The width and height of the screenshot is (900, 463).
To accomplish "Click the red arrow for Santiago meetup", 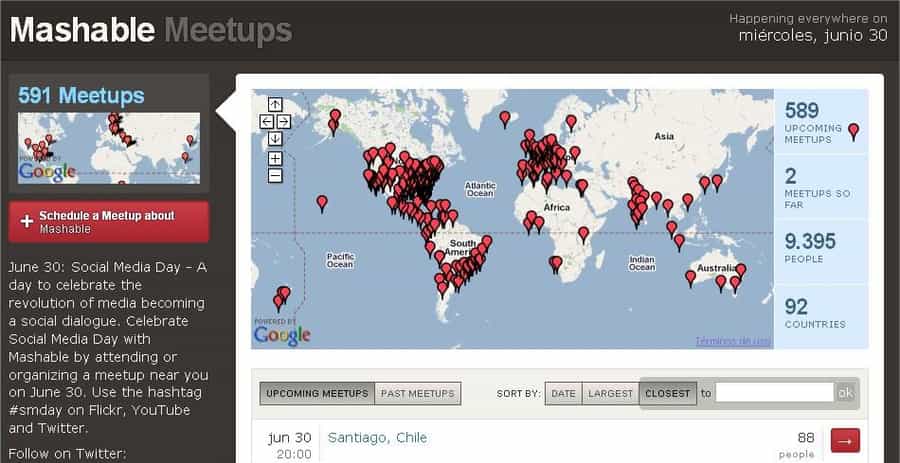I will (x=845, y=441).
